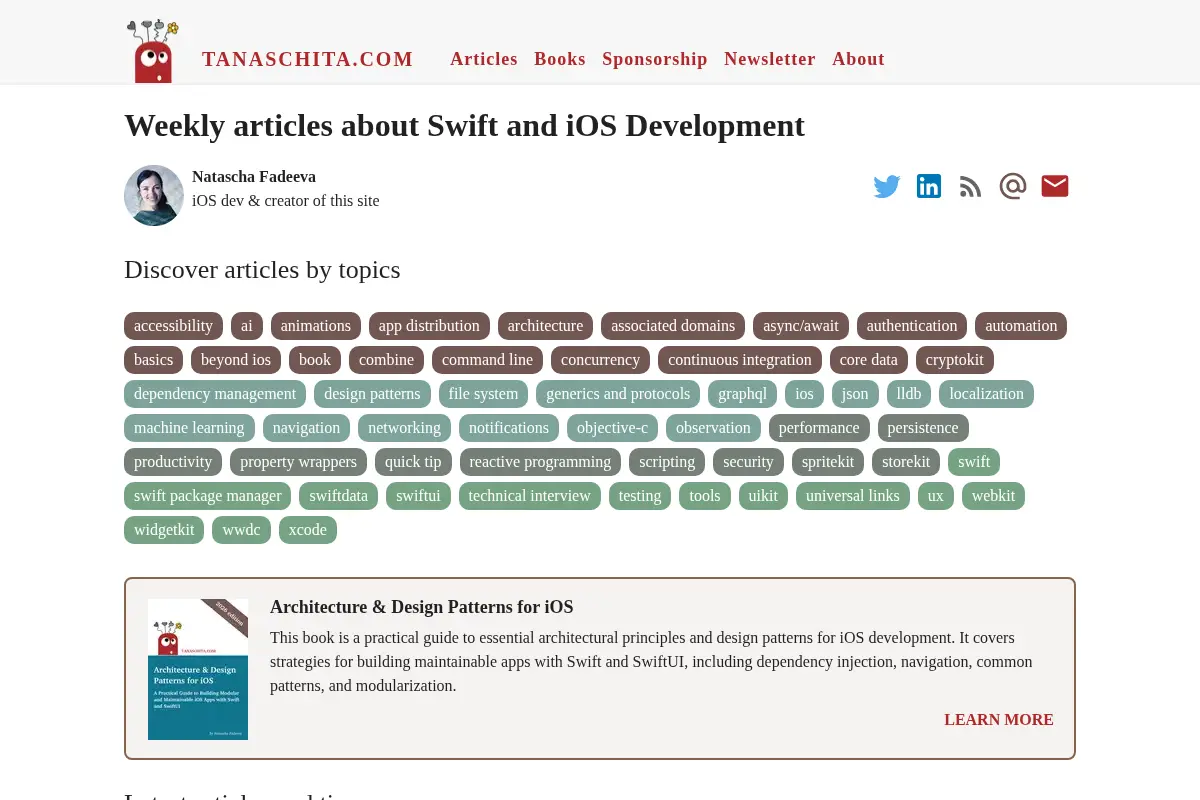Click the red monster site logo

(153, 51)
